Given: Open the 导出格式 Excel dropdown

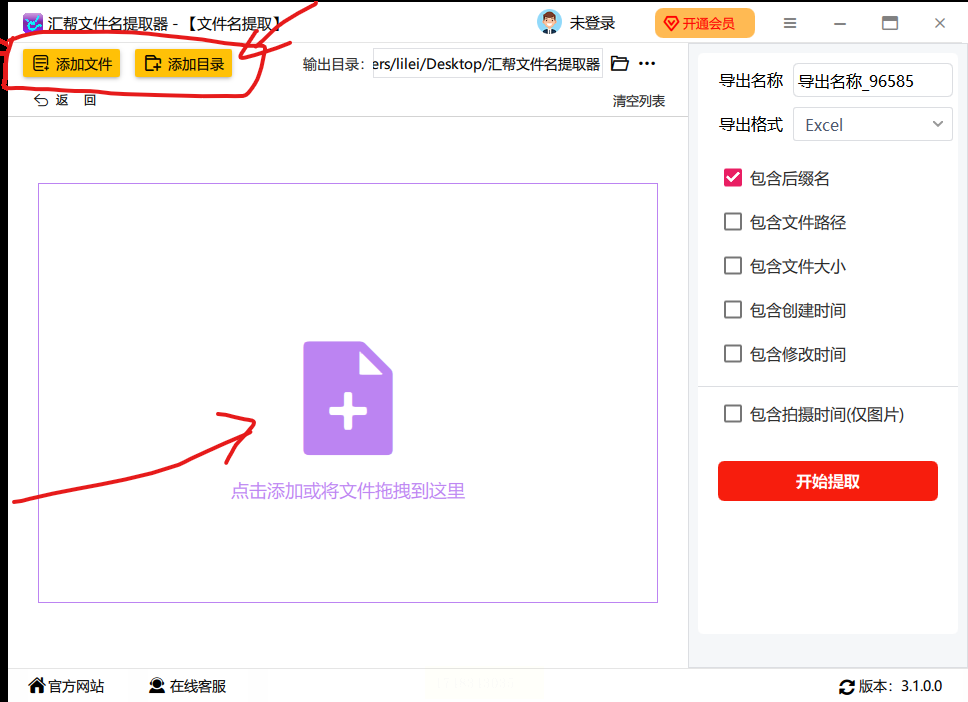Looking at the screenshot, I should 872,125.
